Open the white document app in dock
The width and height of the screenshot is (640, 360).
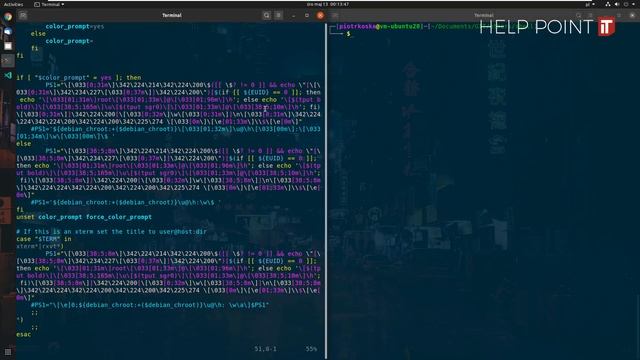click(x=8, y=46)
